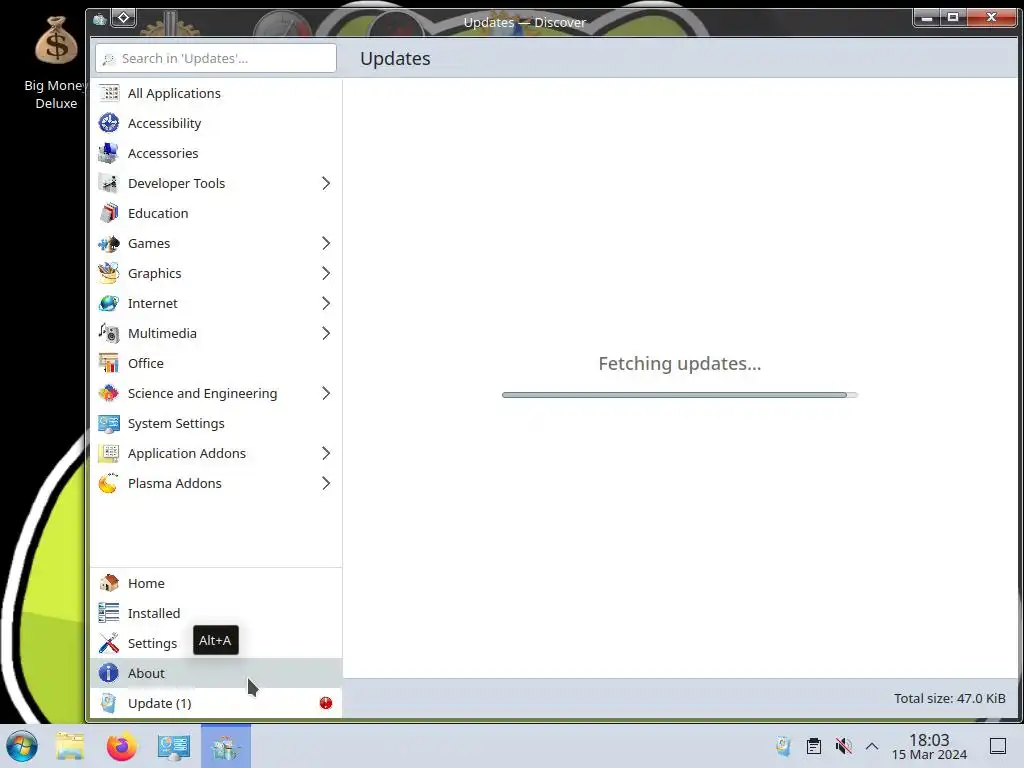
Task: Show hidden system tray icons arrow
Action: [x=872, y=746]
